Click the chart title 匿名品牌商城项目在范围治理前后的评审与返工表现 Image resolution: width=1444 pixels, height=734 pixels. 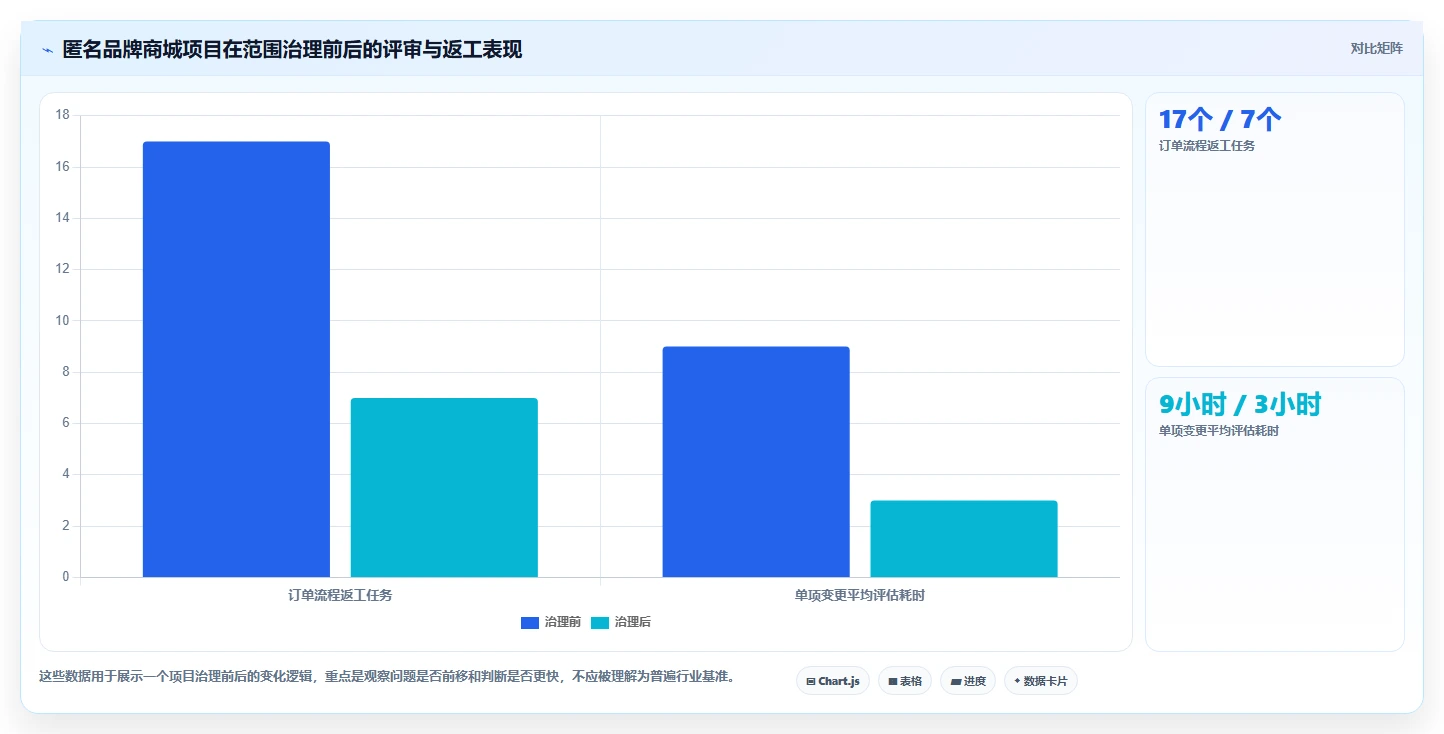[x=292, y=50]
